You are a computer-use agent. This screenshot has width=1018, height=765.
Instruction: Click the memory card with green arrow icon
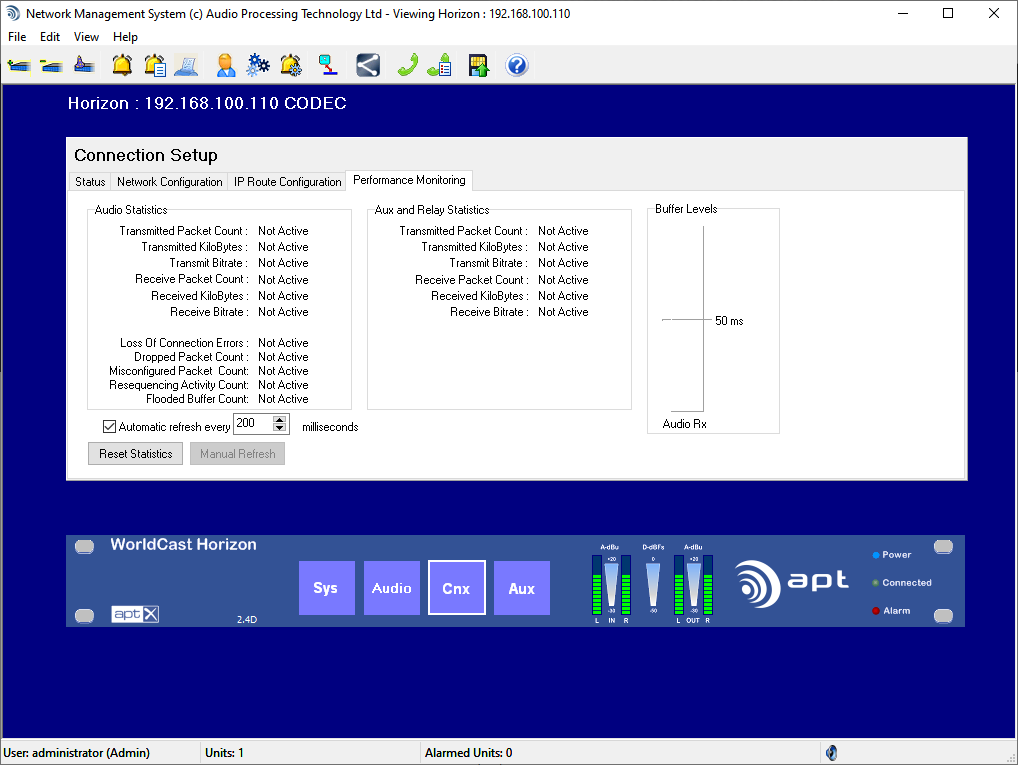pos(478,66)
